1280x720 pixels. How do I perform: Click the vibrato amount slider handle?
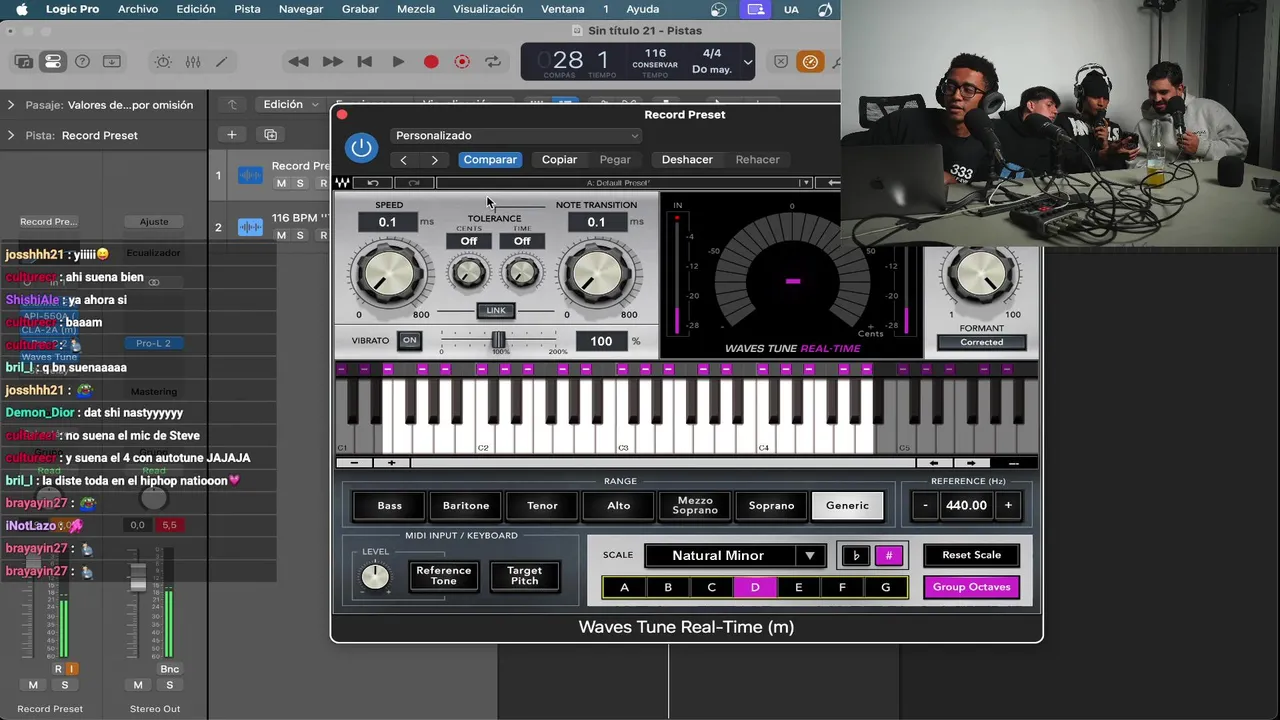498,341
